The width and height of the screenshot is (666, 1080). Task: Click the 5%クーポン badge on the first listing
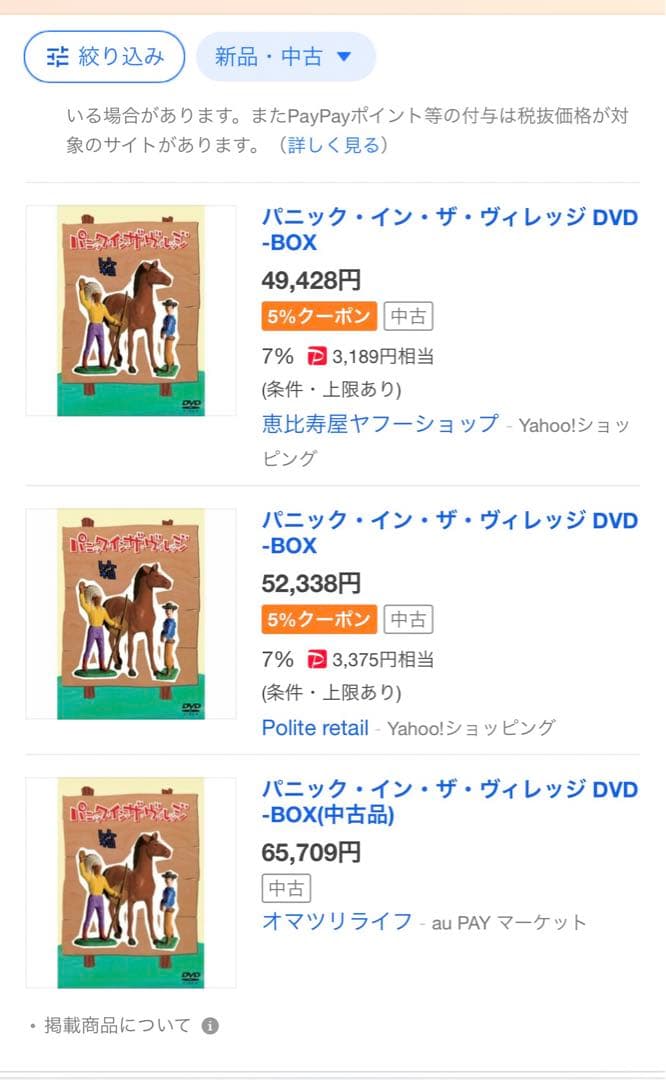point(318,314)
